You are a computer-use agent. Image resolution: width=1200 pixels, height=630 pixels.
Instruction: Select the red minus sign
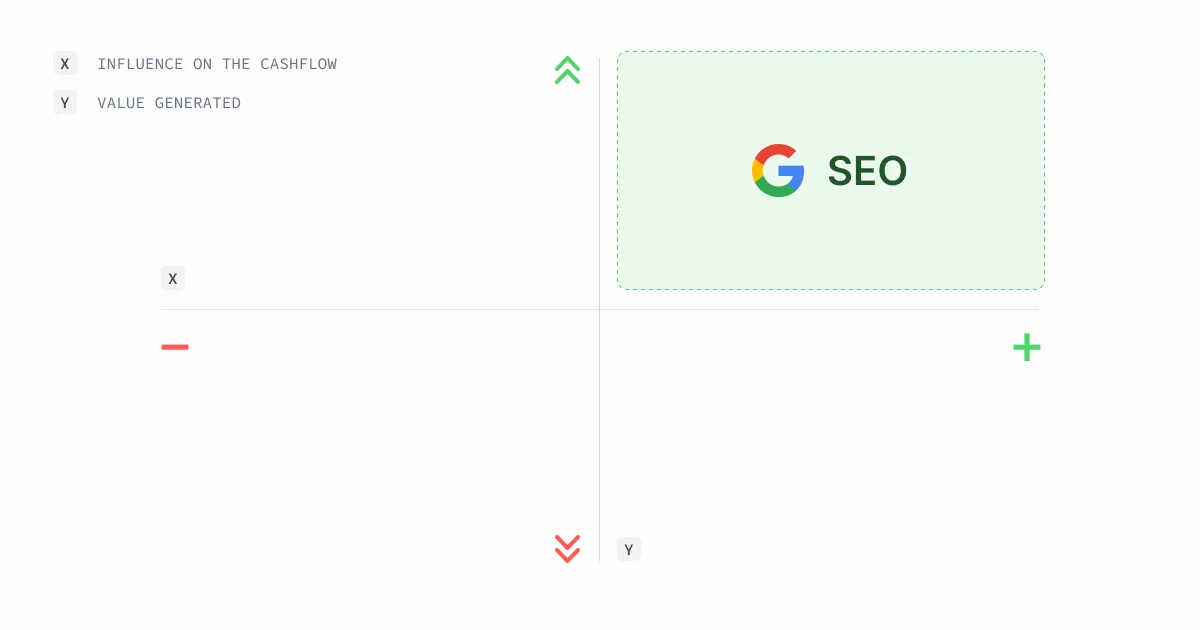175,347
